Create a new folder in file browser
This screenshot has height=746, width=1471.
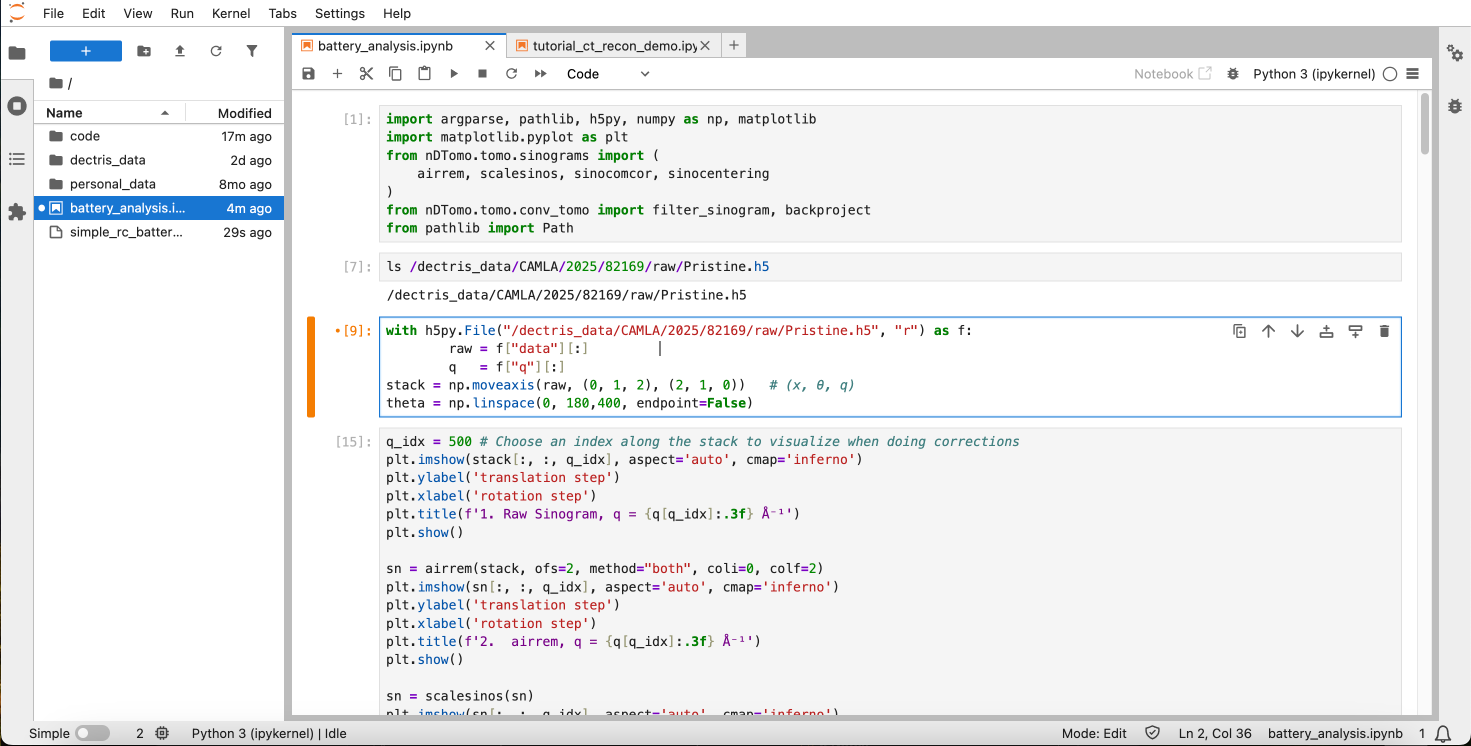144,51
